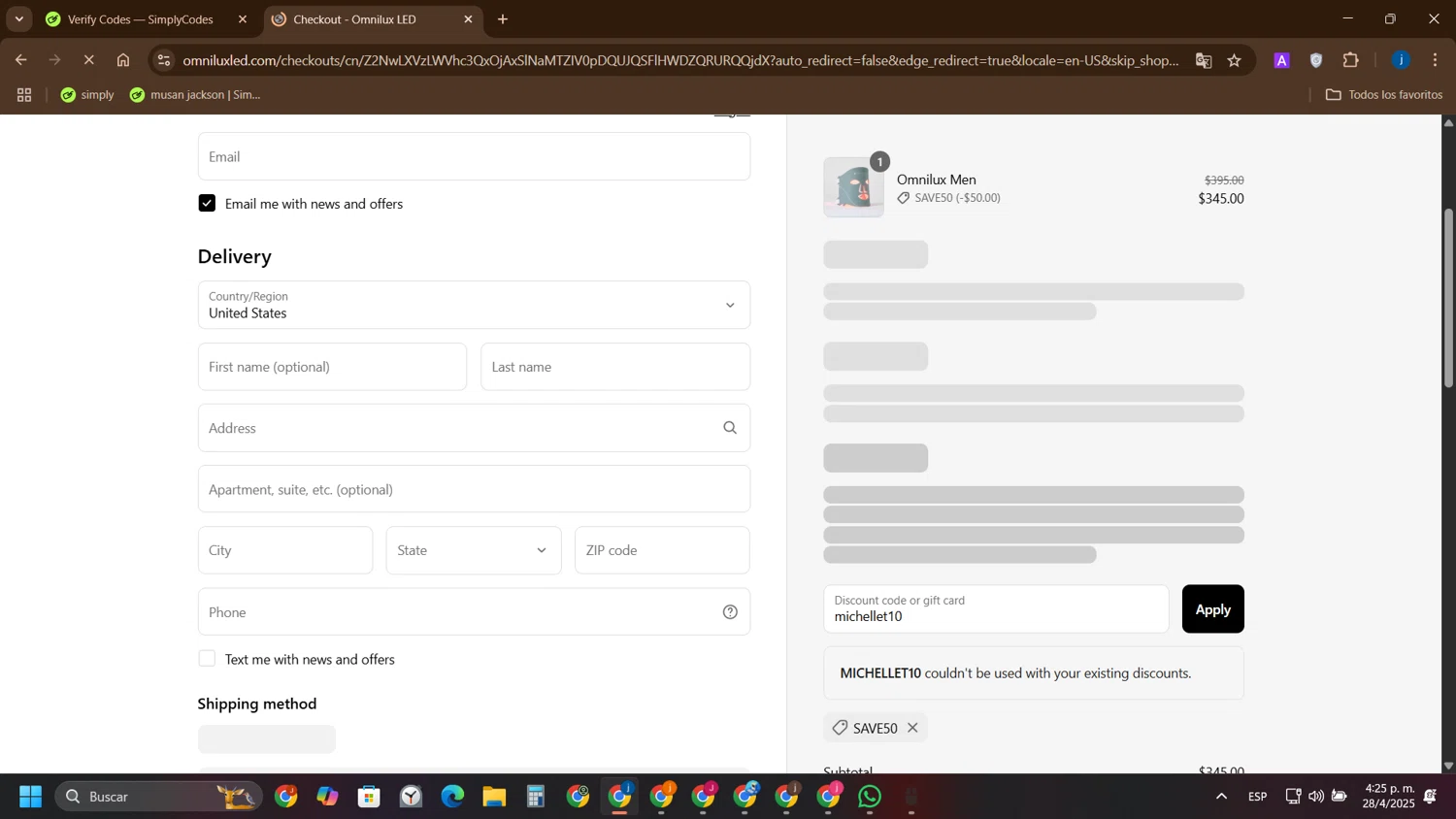This screenshot has width=1456, height=819.
Task: Open a new browser tab
Action: (x=503, y=19)
